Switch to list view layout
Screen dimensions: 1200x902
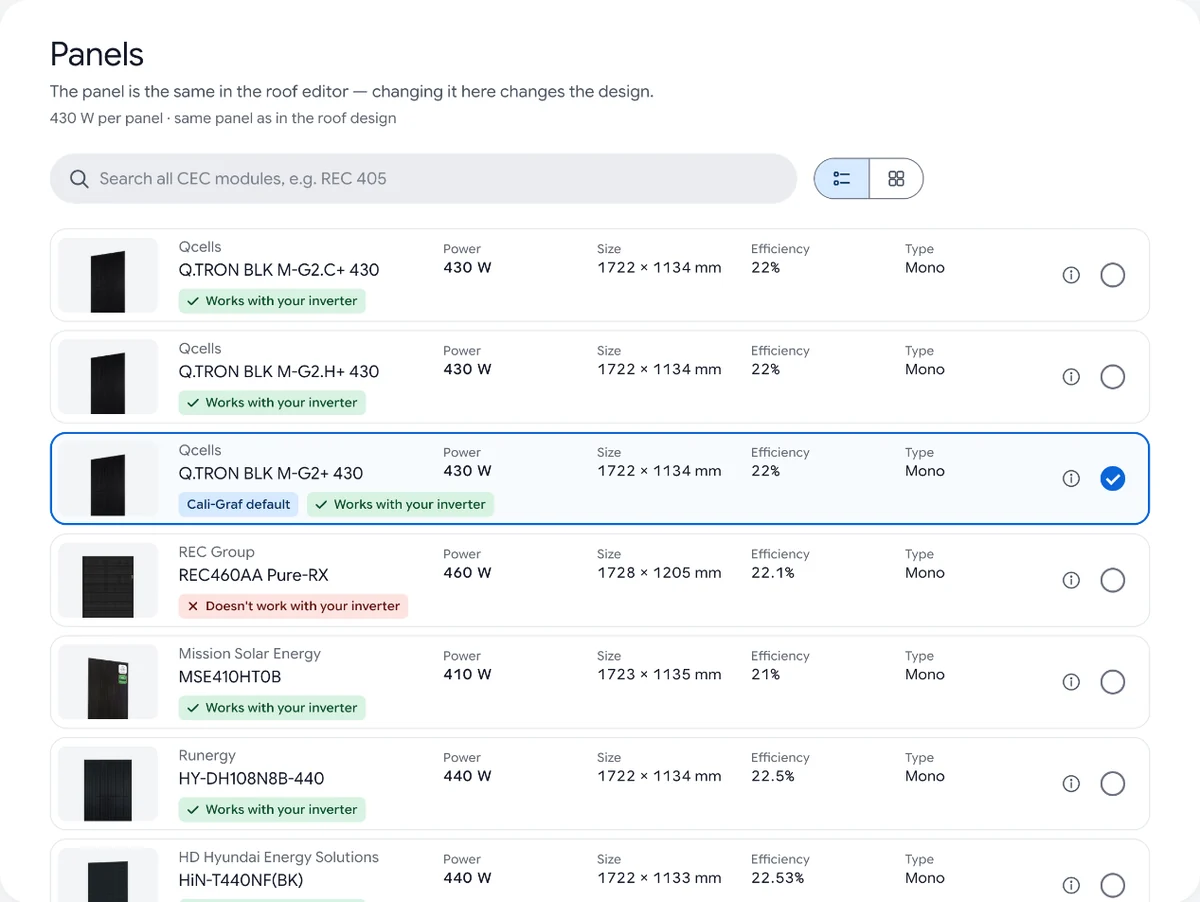coord(842,179)
